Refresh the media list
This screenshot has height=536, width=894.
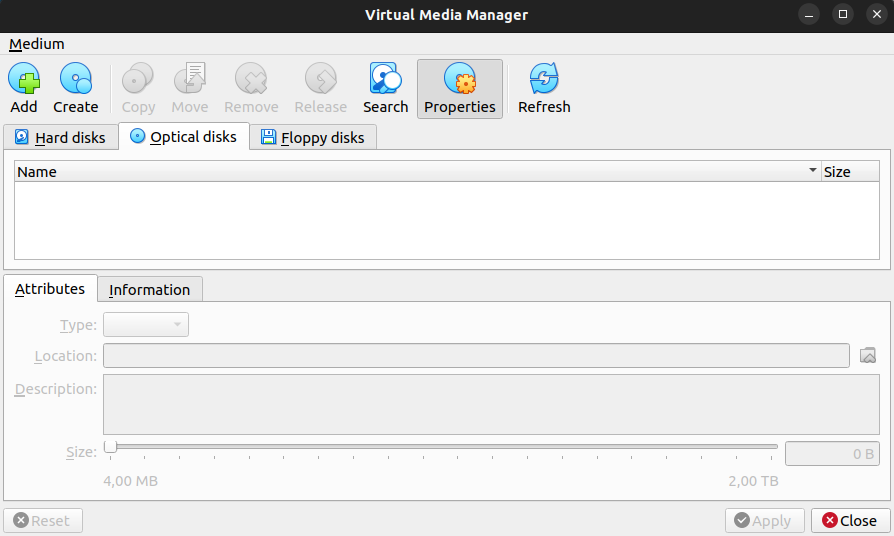point(544,79)
